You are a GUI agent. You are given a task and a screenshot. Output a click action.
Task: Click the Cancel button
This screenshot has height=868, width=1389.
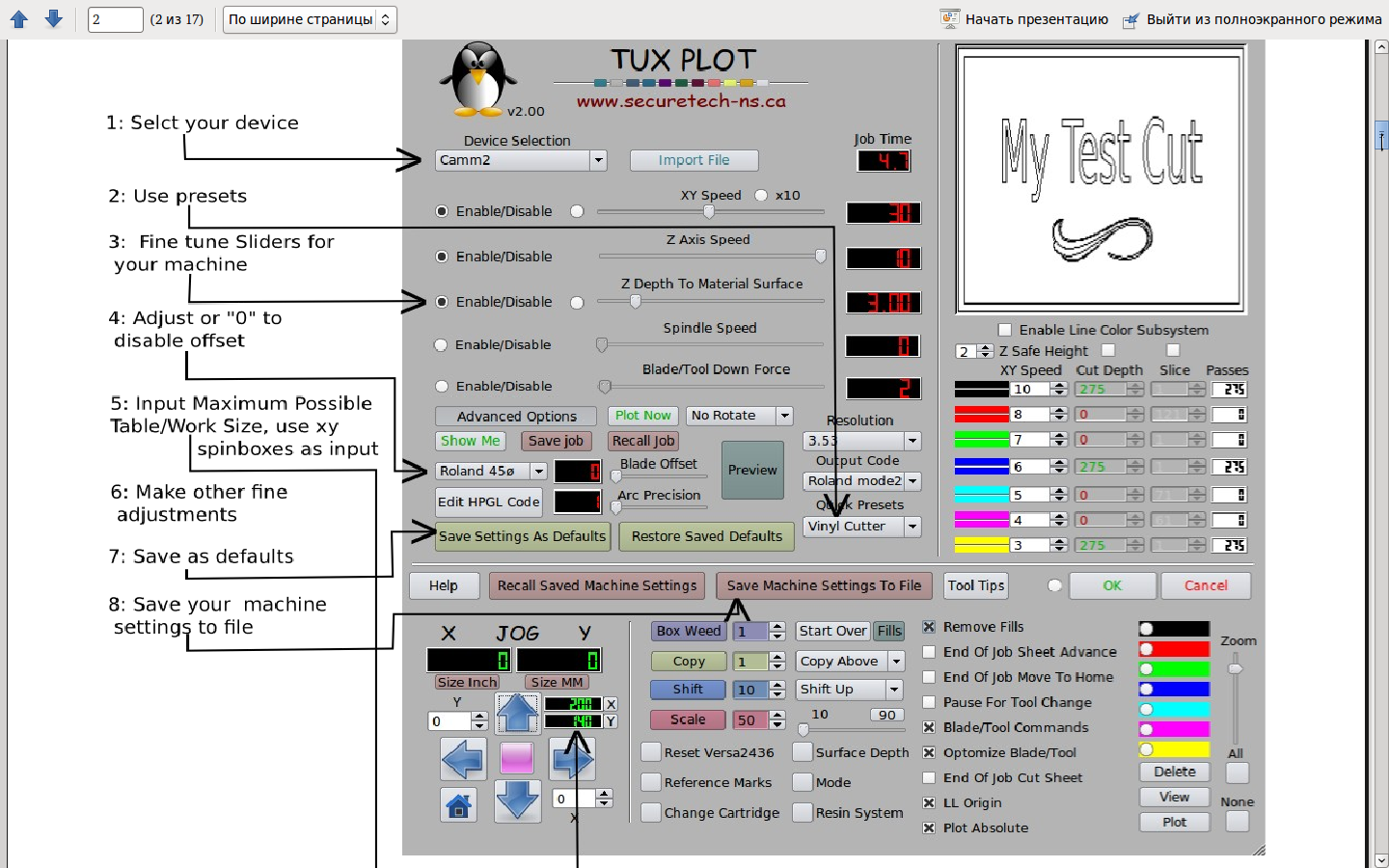click(x=1206, y=585)
